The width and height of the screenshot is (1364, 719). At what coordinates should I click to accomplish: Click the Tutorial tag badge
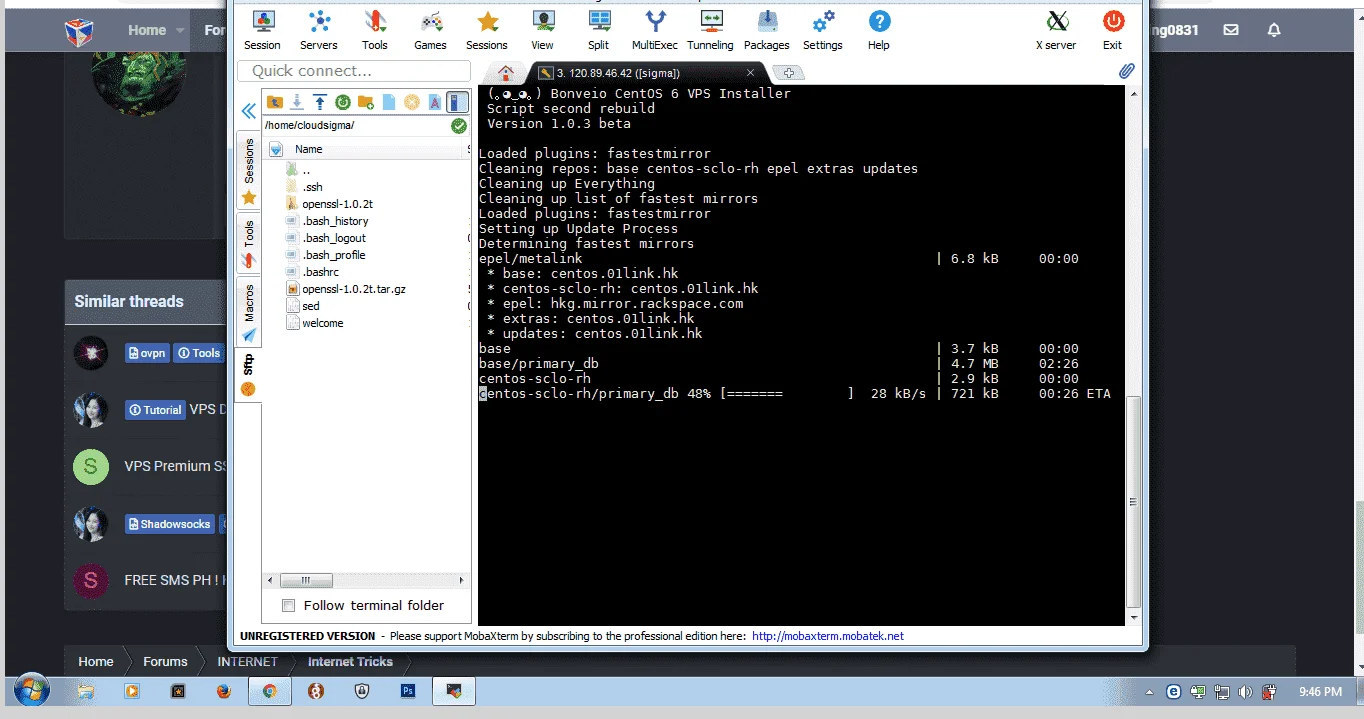155,410
